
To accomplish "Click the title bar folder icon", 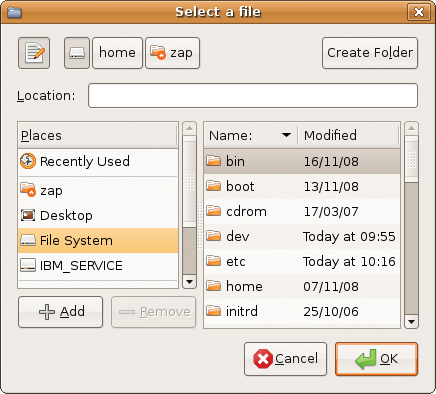I will click(14, 12).
